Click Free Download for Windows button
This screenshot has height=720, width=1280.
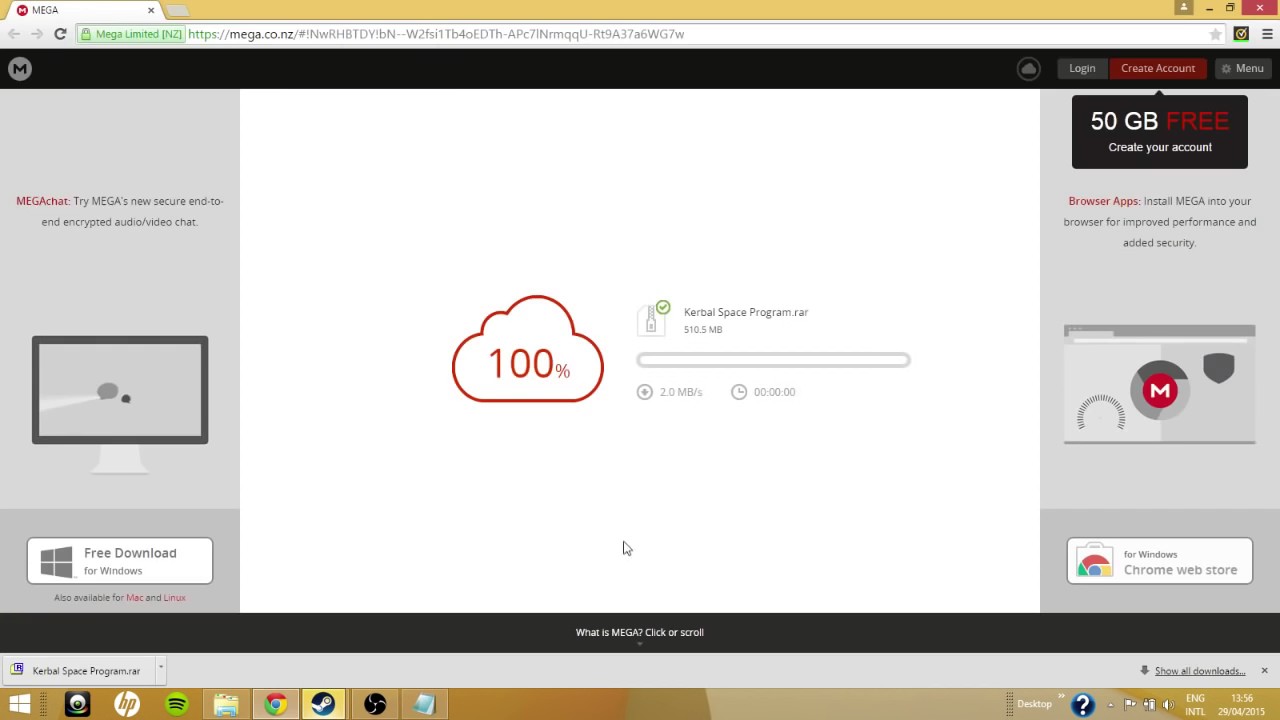tap(120, 561)
